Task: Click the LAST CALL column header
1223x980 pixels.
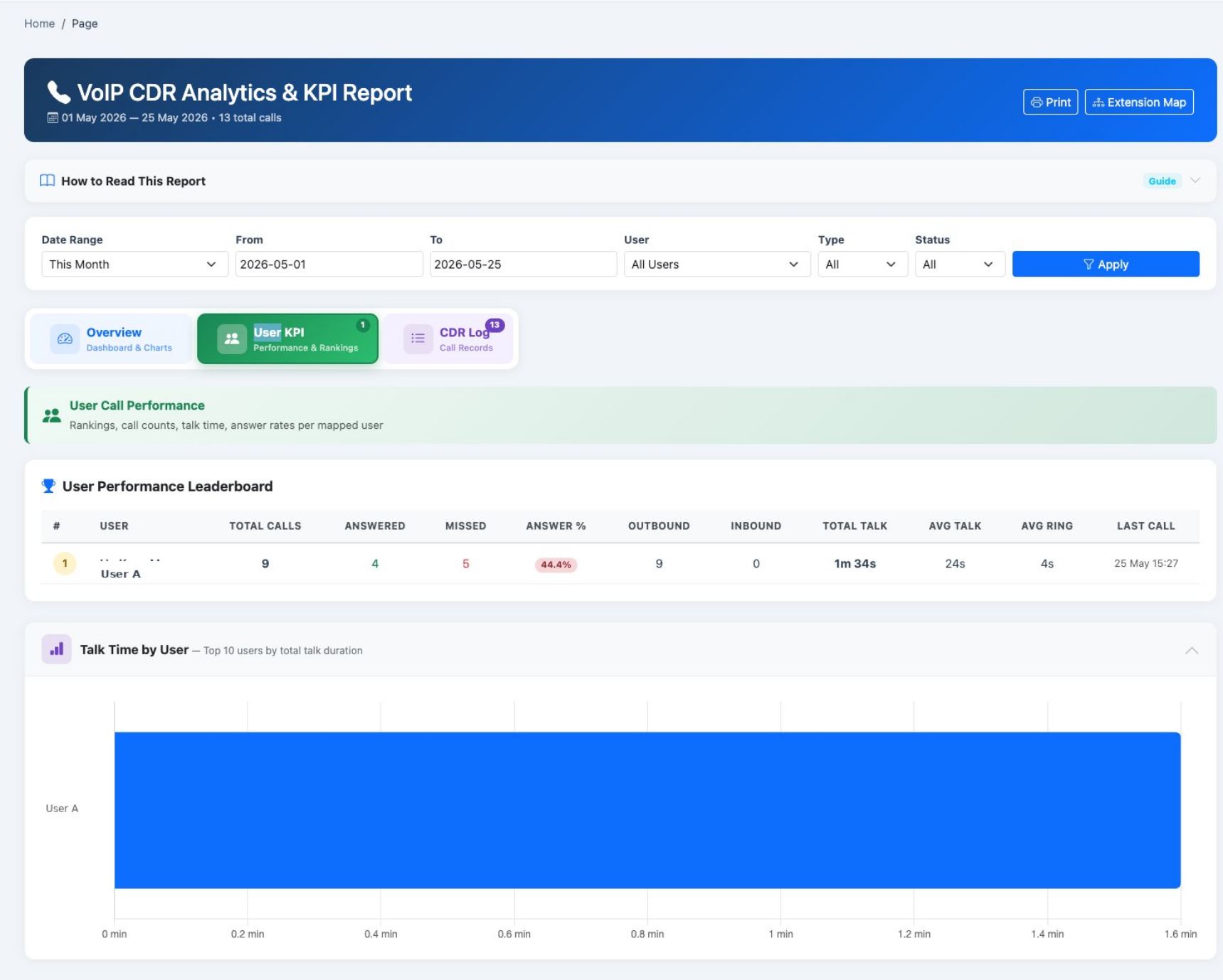Action: (1145, 526)
